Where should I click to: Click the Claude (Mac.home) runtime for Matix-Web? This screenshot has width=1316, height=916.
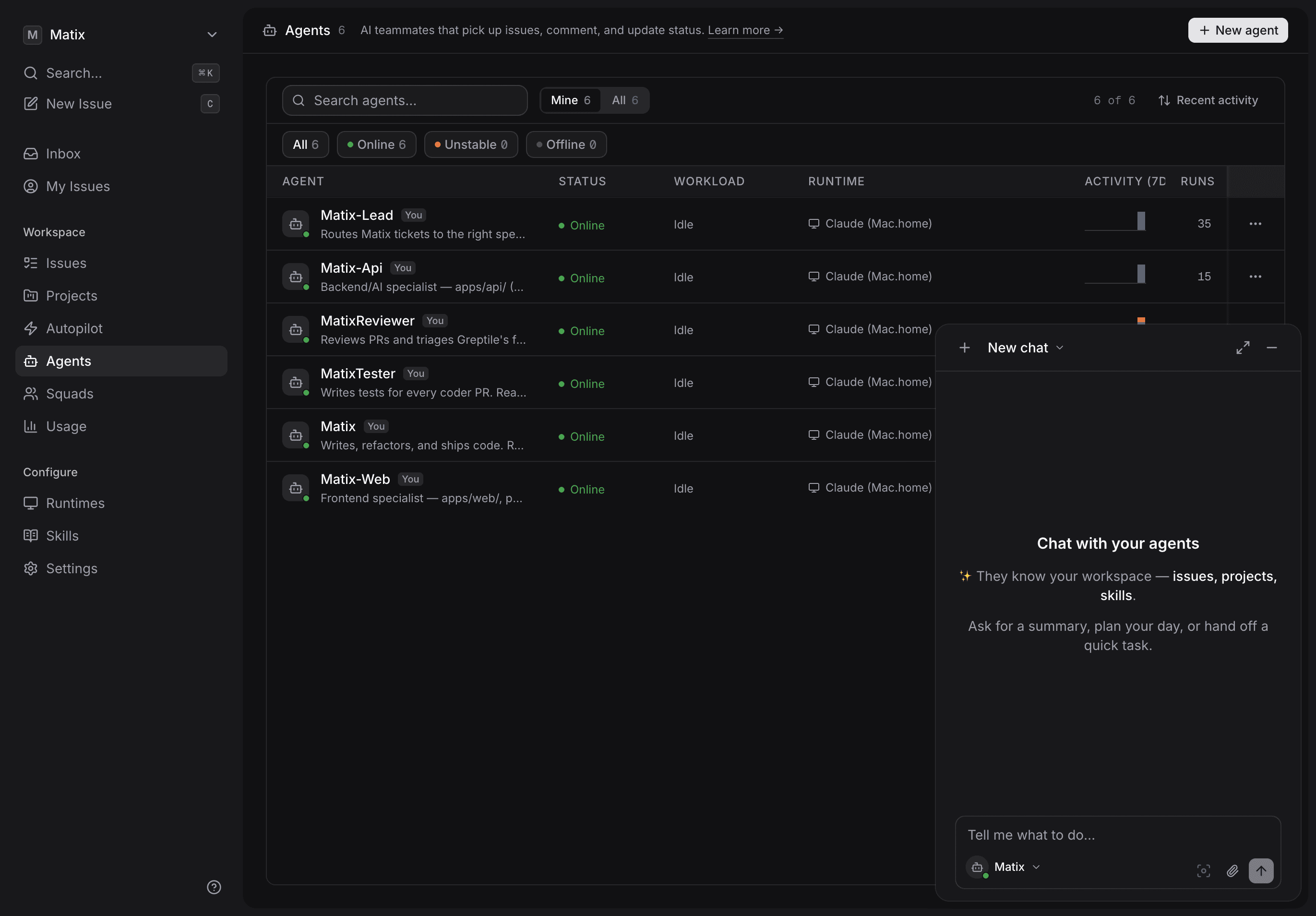coord(870,487)
